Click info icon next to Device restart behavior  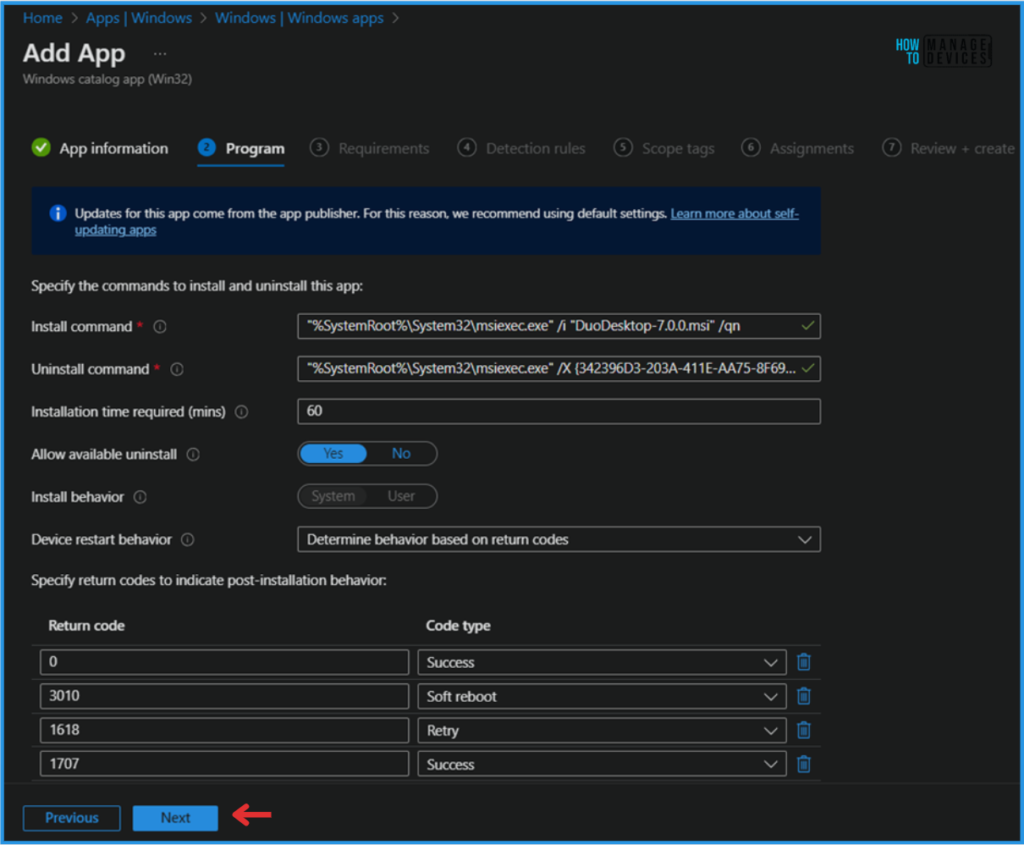coord(187,540)
